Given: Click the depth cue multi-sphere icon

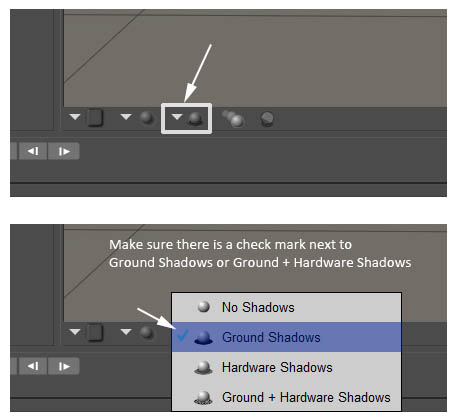Looking at the screenshot, I should point(233,119).
